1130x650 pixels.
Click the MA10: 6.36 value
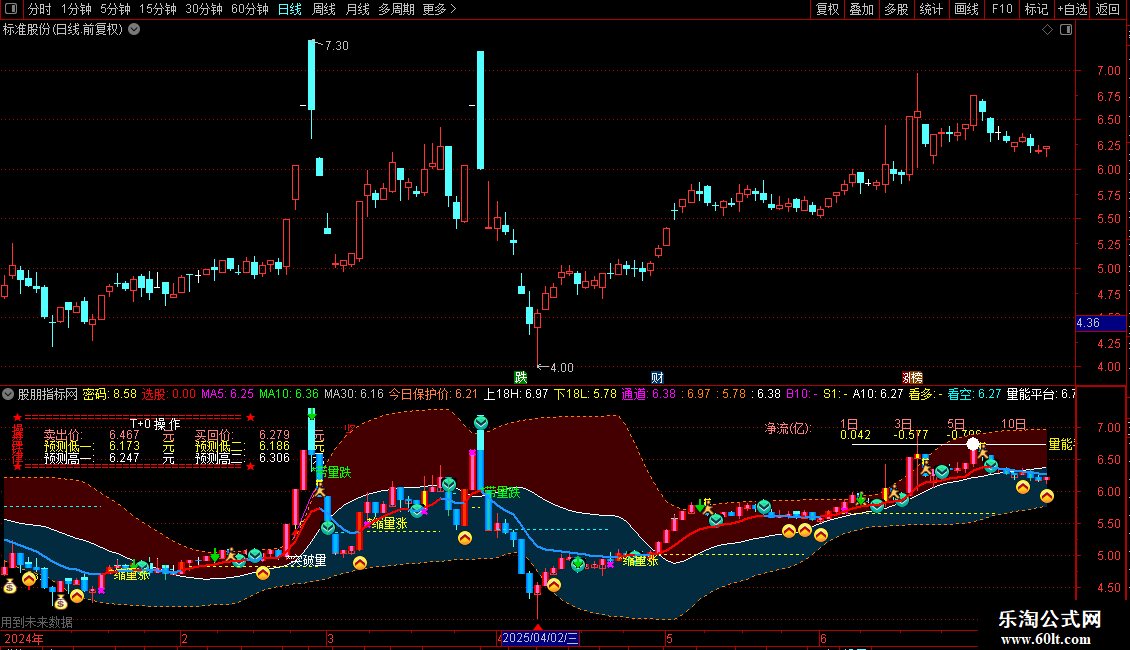(x=288, y=394)
